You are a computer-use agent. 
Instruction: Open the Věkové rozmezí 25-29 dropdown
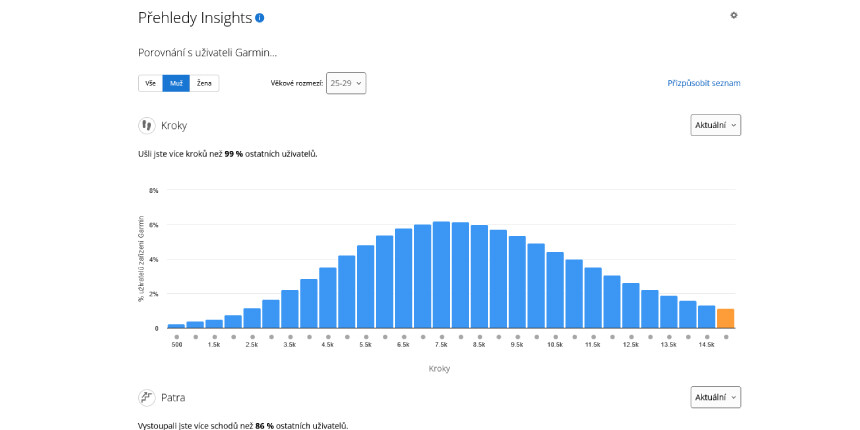click(x=346, y=83)
